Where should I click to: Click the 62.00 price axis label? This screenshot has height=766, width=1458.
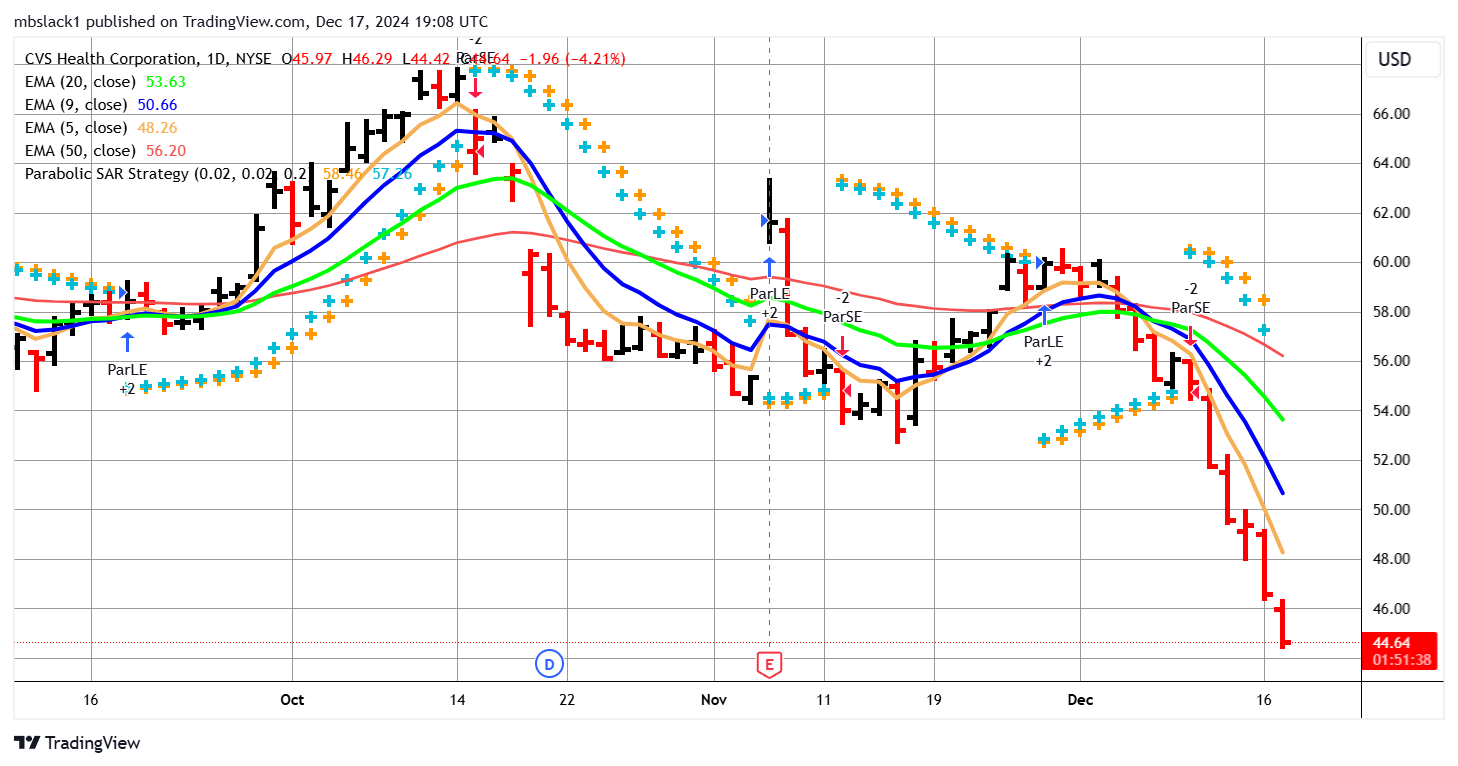tap(1391, 213)
